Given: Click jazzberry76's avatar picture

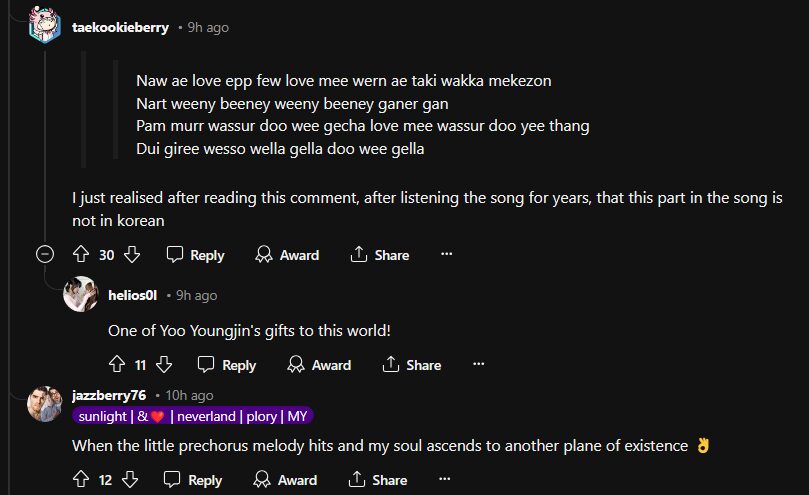Looking at the screenshot, I should tap(46, 403).
